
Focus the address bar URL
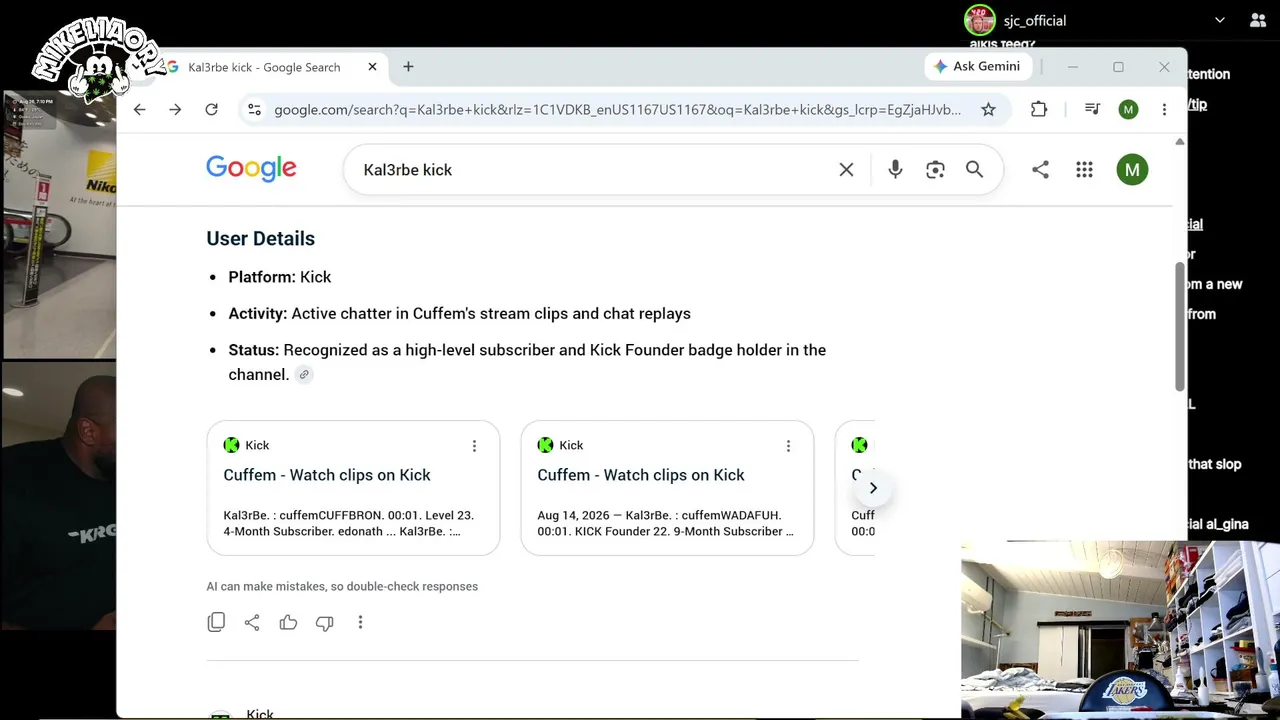tap(617, 109)
